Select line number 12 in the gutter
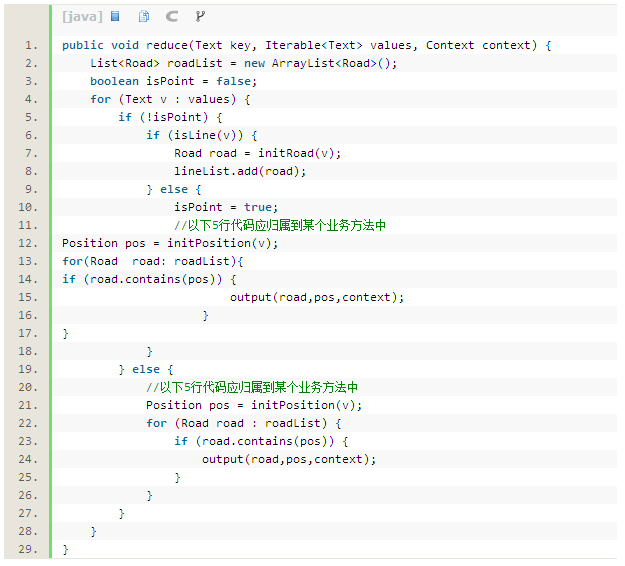 29,243
